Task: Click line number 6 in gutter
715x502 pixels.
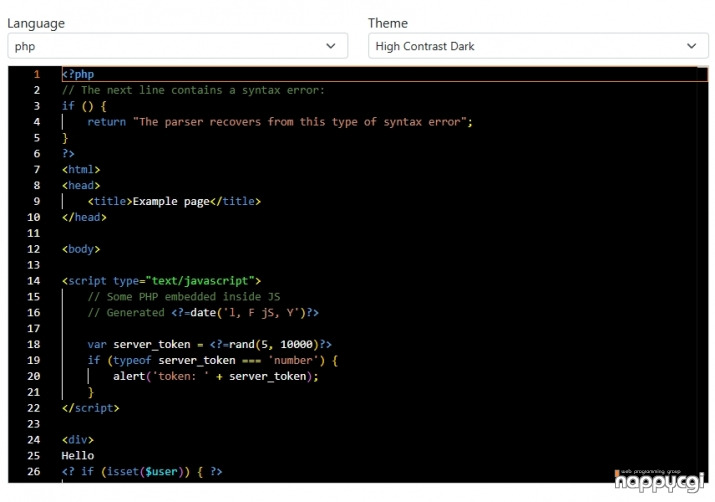Action: (36, 154)
